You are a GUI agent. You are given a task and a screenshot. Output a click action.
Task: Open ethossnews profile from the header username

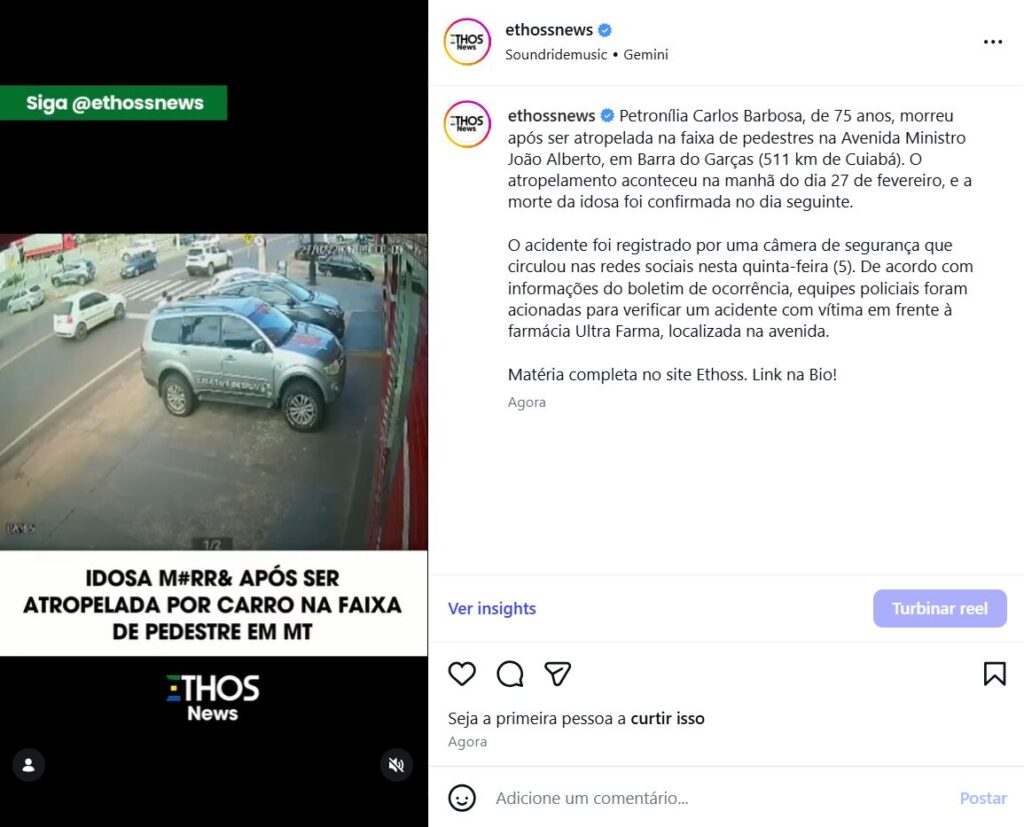click(549, 30)
